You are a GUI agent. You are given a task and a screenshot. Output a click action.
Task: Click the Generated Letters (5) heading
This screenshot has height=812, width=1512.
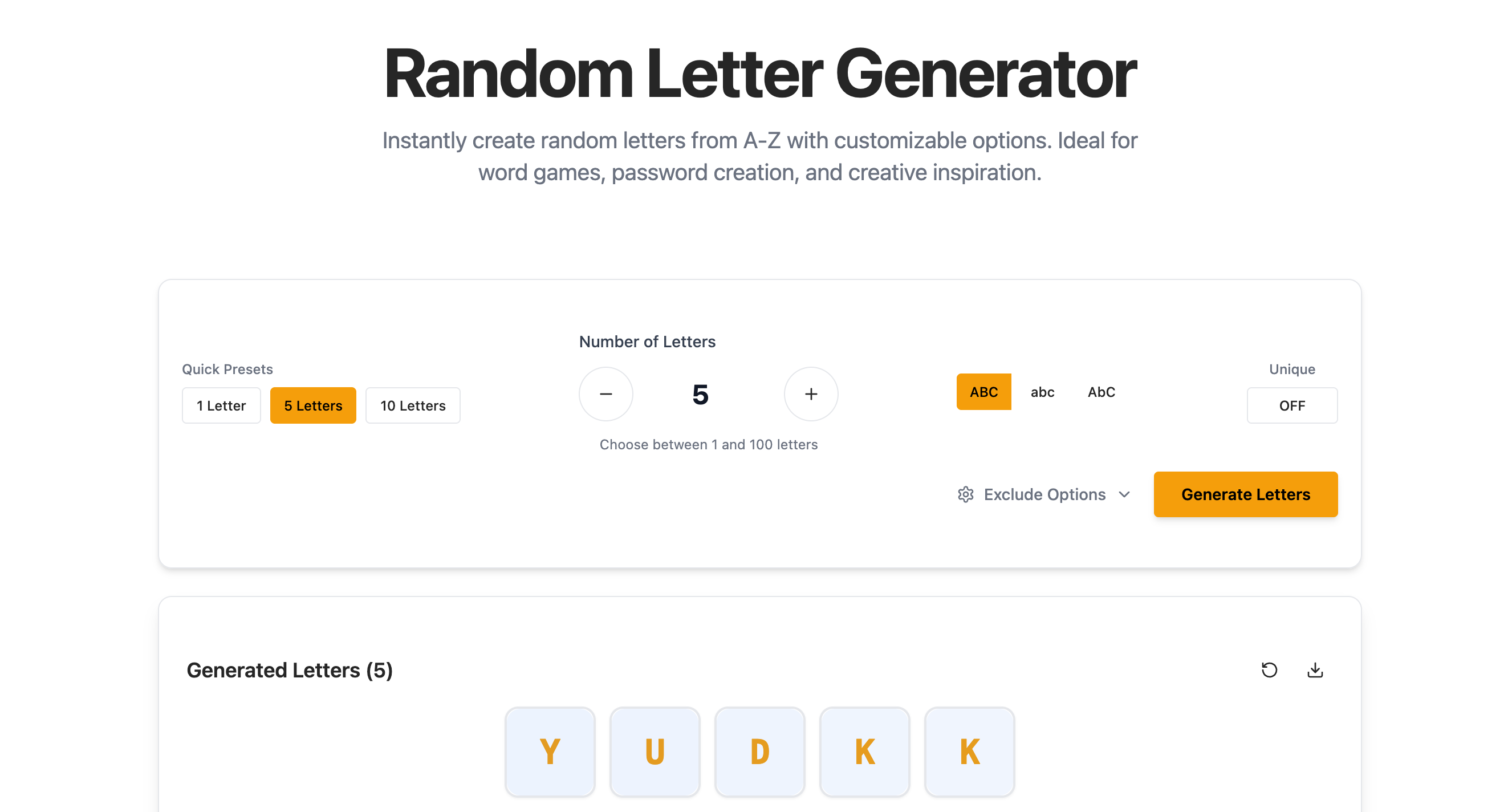pos(290,670)
